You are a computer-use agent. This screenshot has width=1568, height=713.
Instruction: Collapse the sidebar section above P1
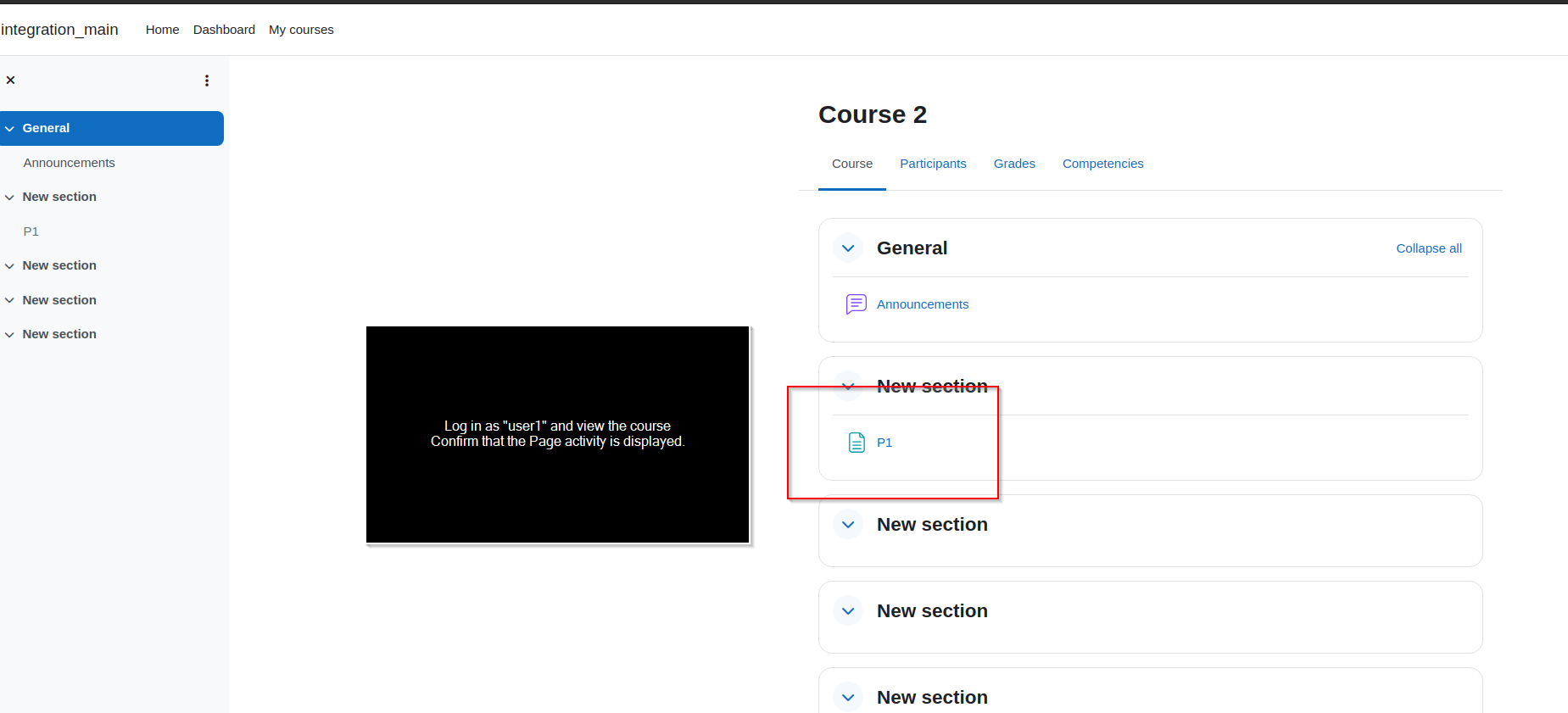point(10,198)
